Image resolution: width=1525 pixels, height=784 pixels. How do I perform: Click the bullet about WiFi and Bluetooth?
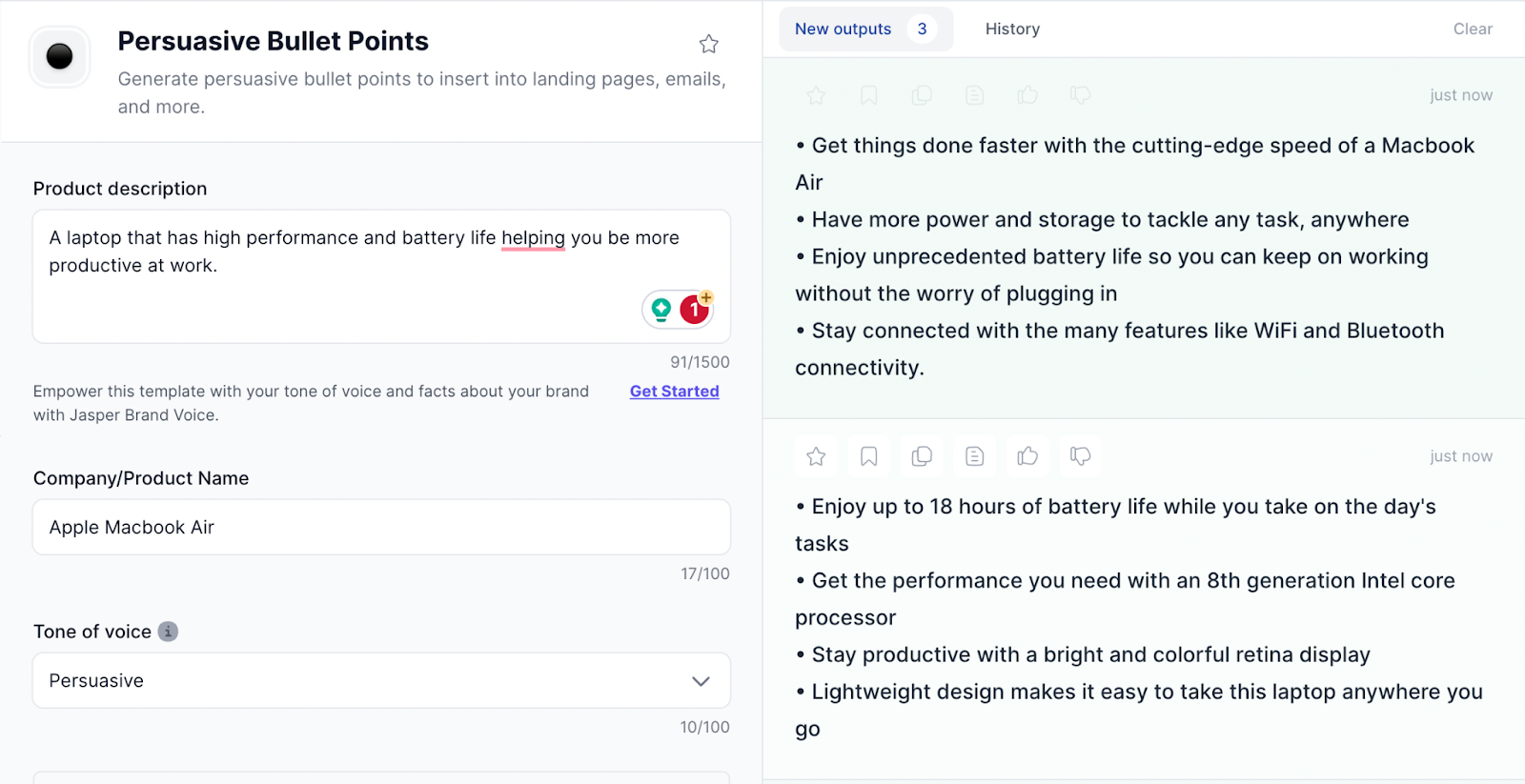1120,349
